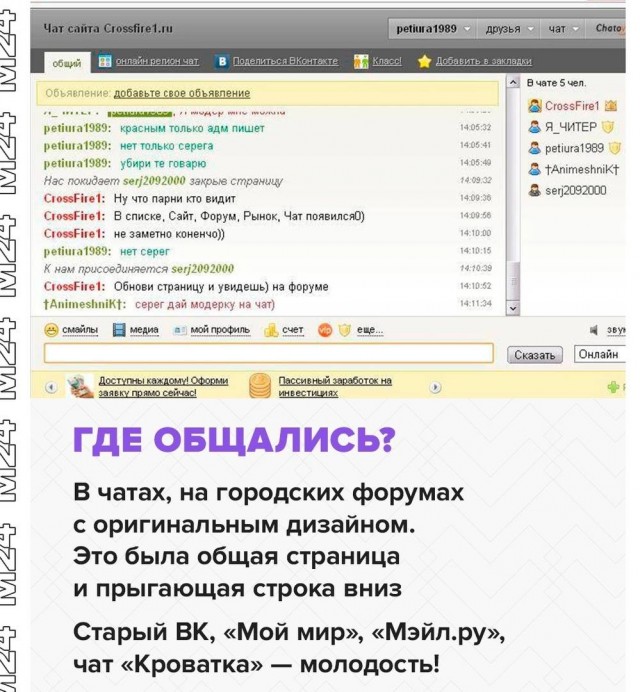Click the chat scrollbar thumb

(512, 281)
